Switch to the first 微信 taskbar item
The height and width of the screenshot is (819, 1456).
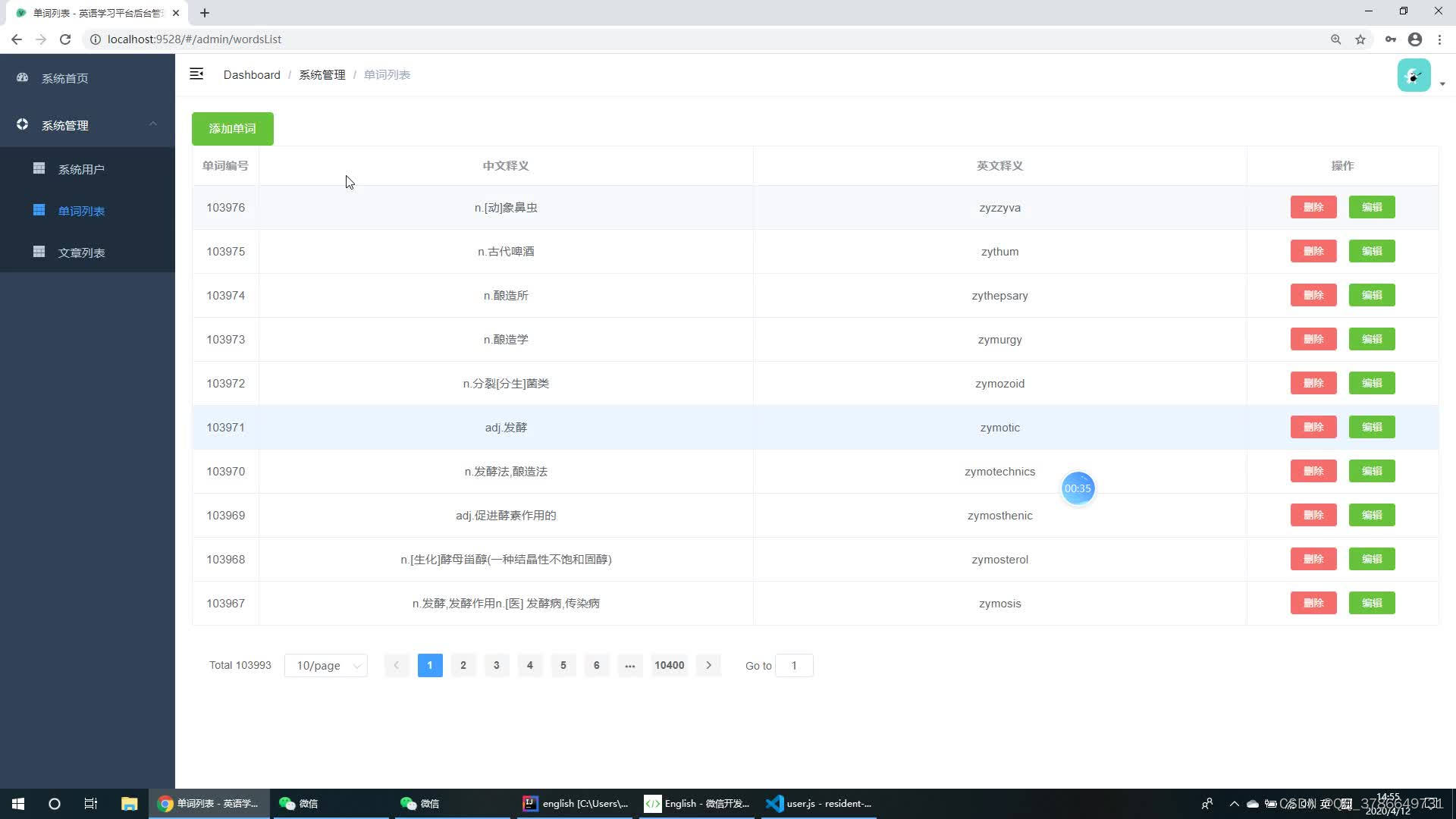(x=330, y=804)
